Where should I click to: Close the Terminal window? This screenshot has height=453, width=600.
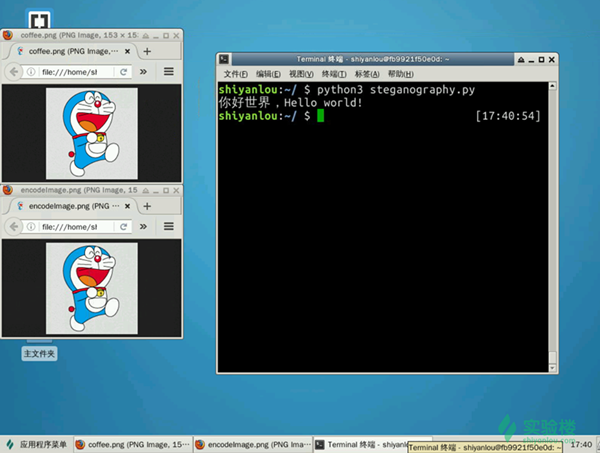[x=552, y=60]
